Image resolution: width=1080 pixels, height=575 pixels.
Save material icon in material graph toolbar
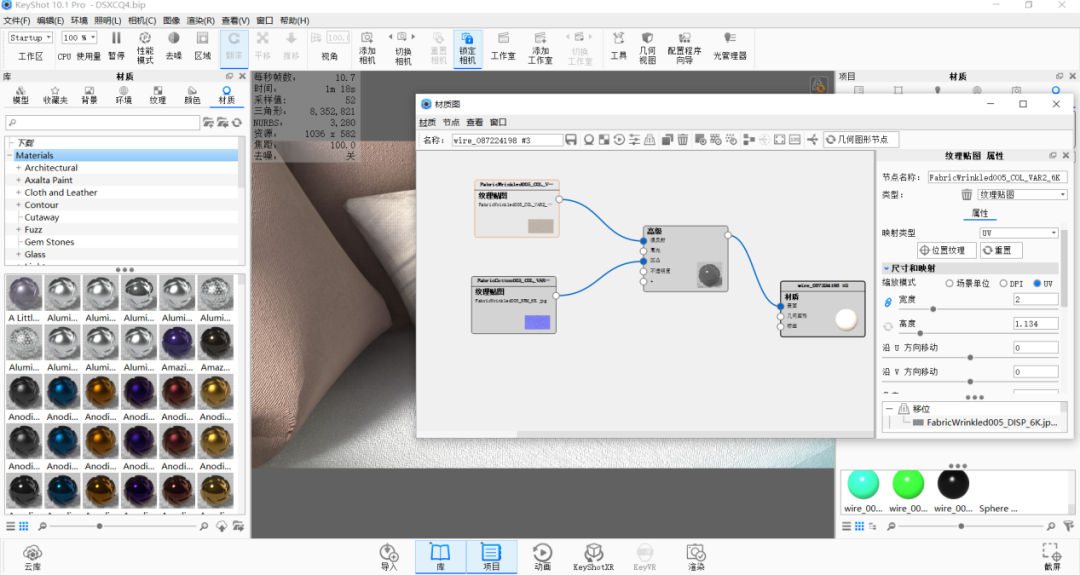571,140
